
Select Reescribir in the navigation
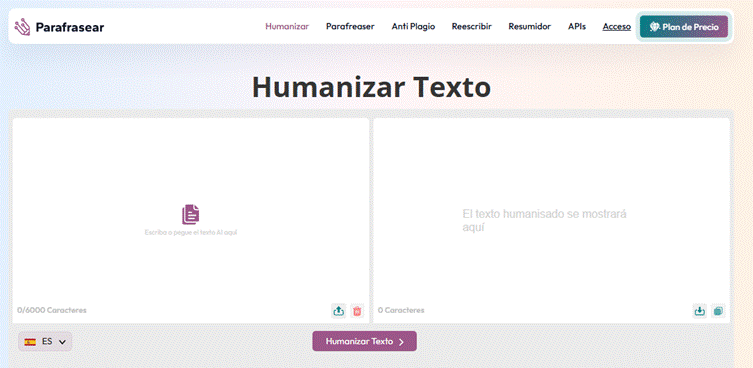point(472,26)
